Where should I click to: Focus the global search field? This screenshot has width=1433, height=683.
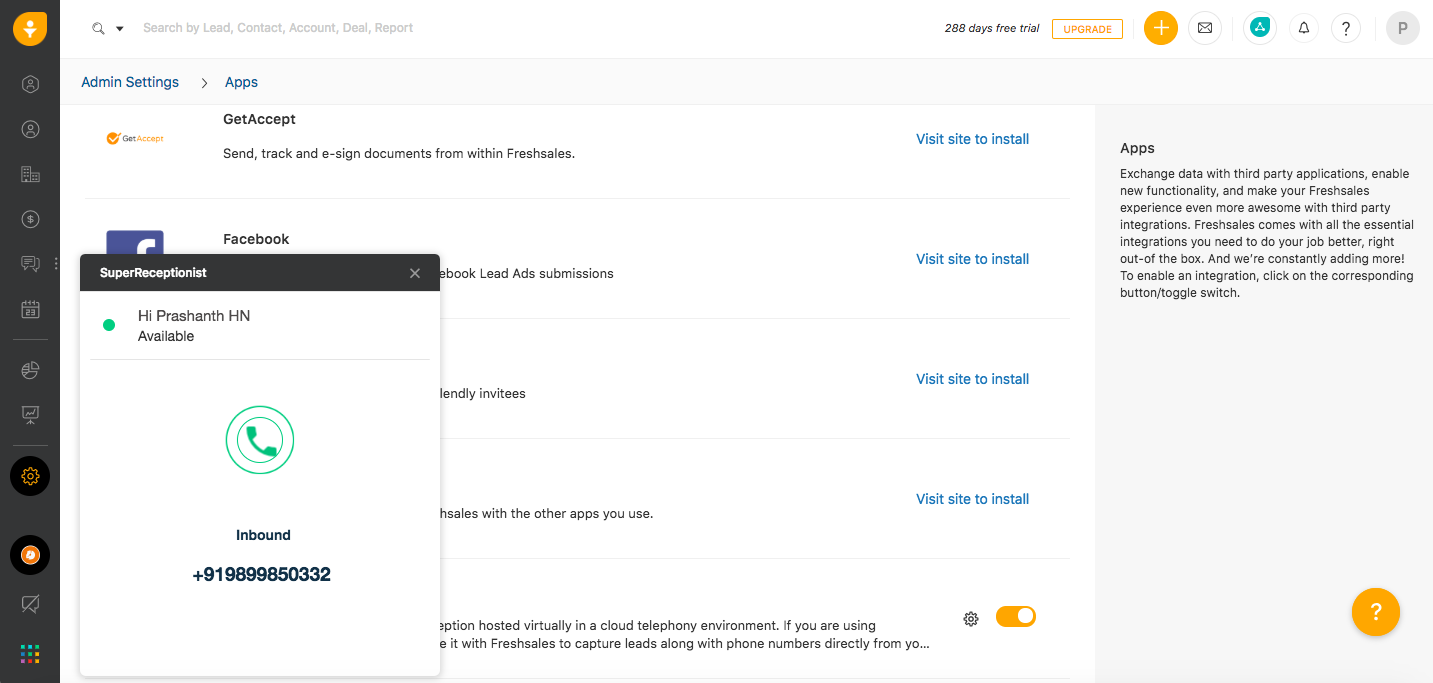point(278,28)
